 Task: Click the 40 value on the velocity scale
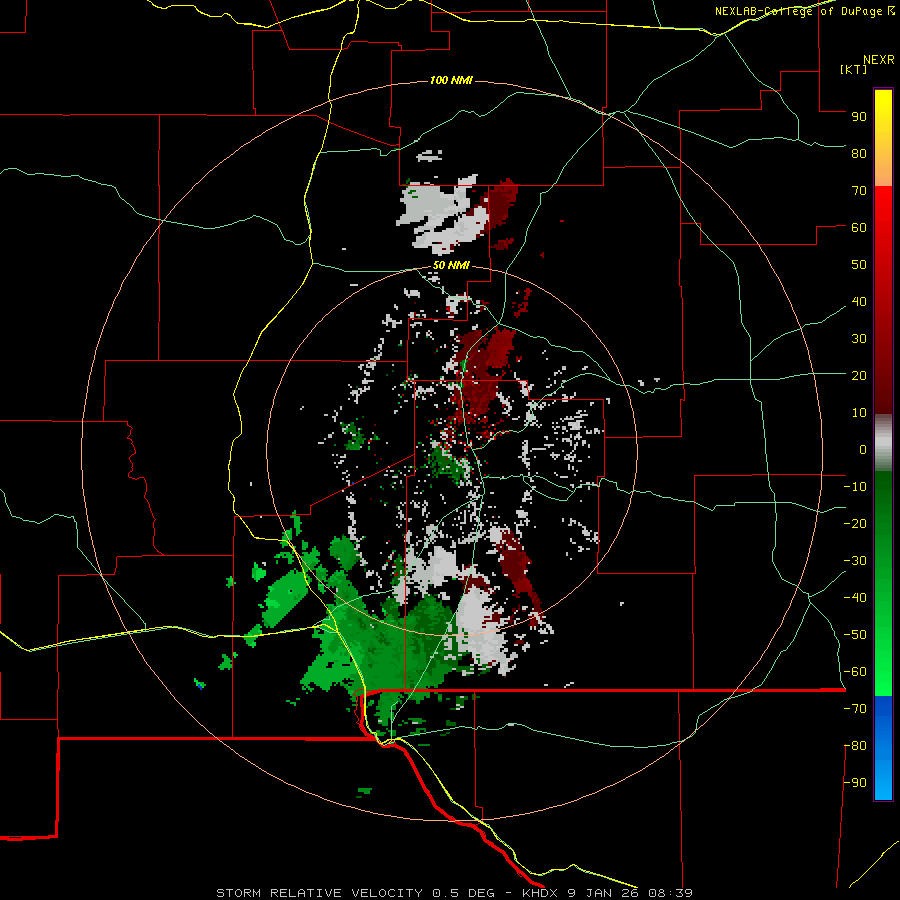pyautogui.click(x=859, y=301)
